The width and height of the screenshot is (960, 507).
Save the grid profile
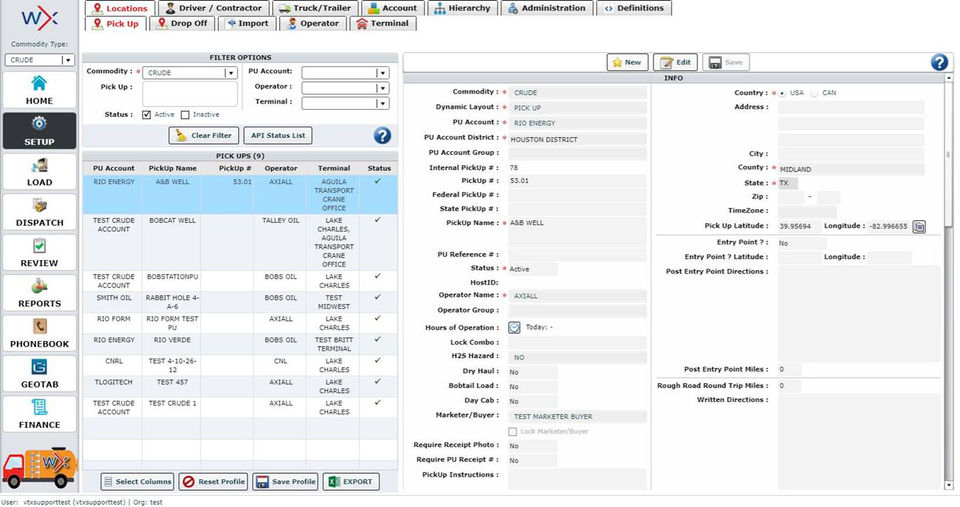pyautogui.click(x=285, y=482)
